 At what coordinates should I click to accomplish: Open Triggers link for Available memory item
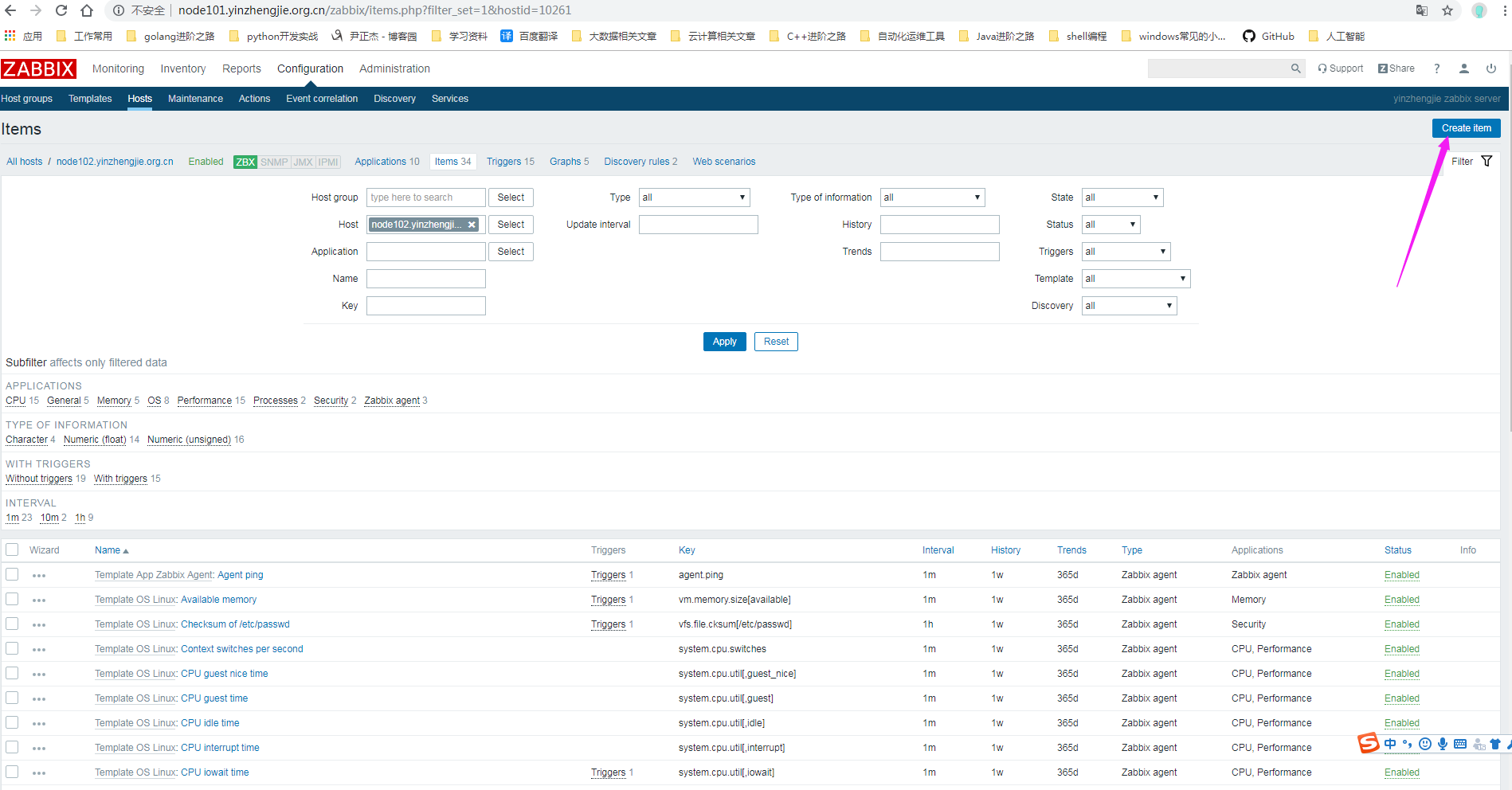click(x=608, y=600)
